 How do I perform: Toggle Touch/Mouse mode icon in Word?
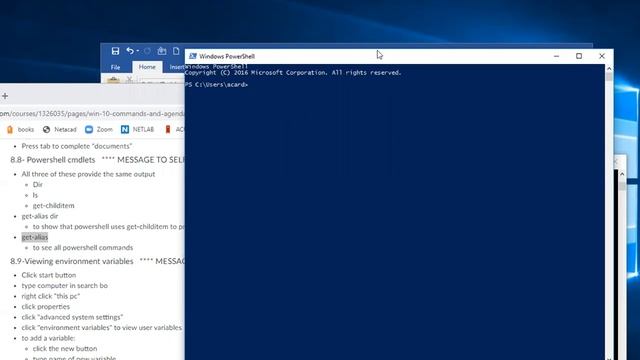coord(162,51)
